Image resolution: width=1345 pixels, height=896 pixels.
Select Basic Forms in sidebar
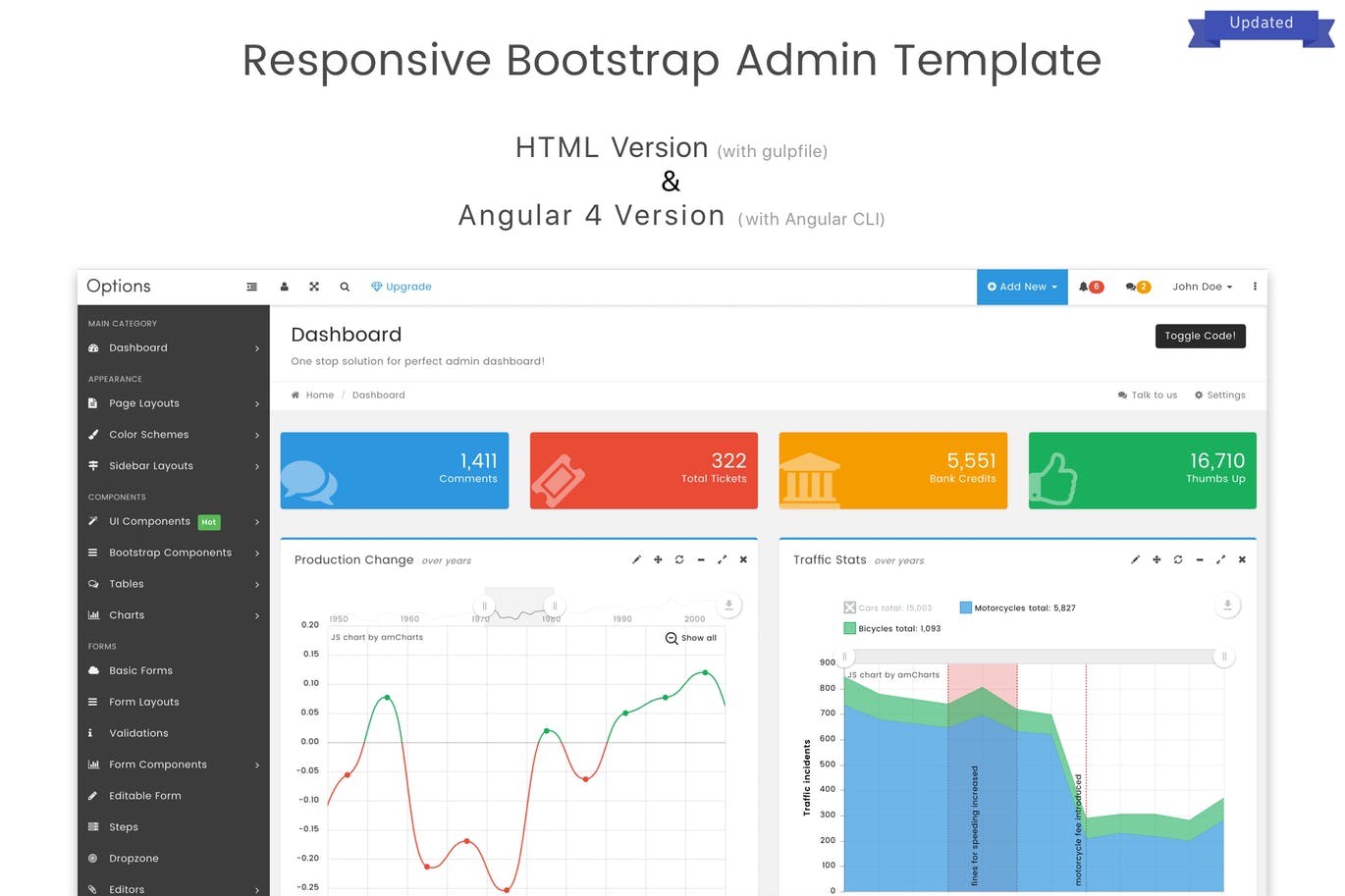[x=140, y=670]
